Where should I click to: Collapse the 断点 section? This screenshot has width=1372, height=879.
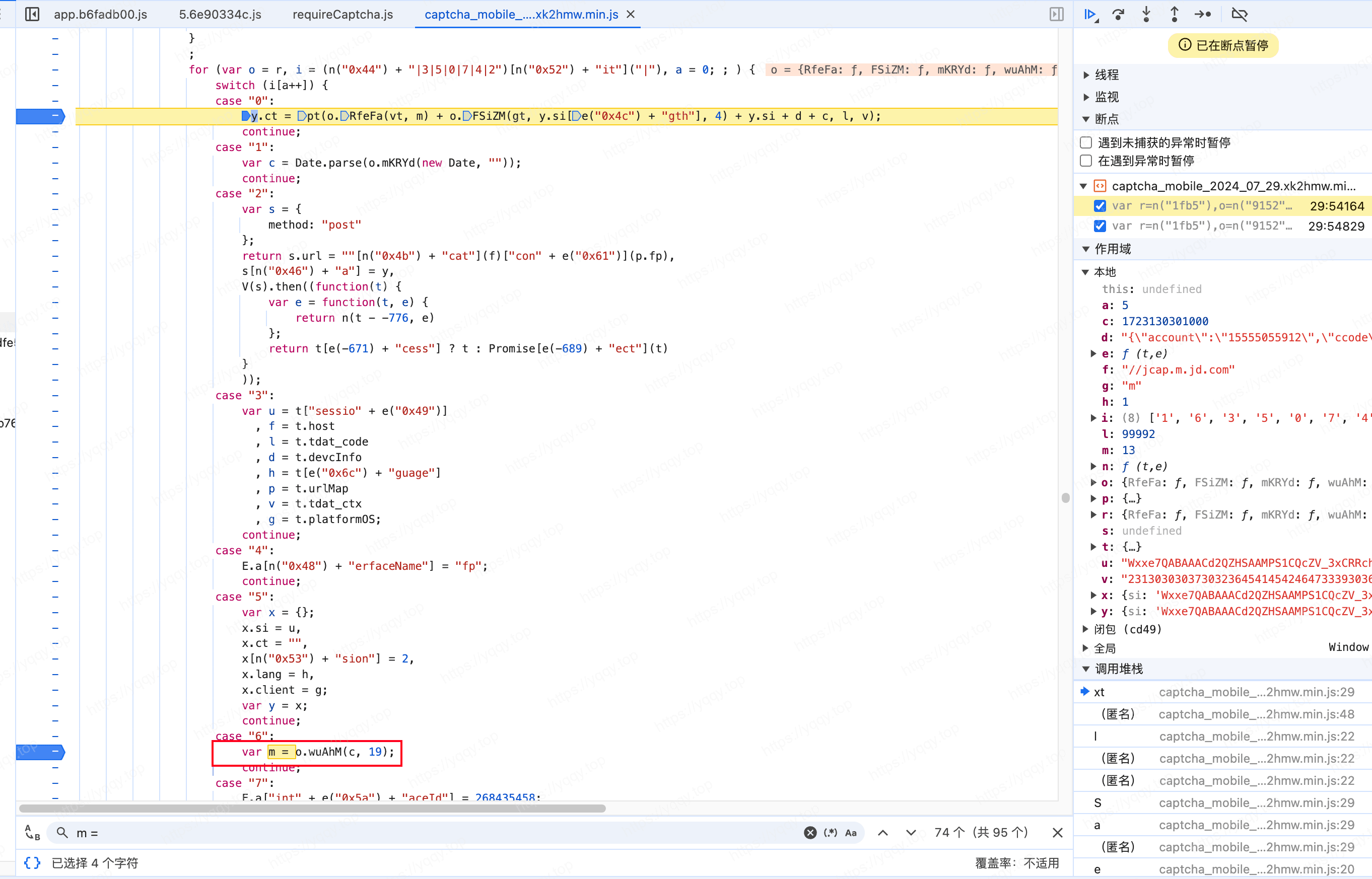click(1086, 119)
